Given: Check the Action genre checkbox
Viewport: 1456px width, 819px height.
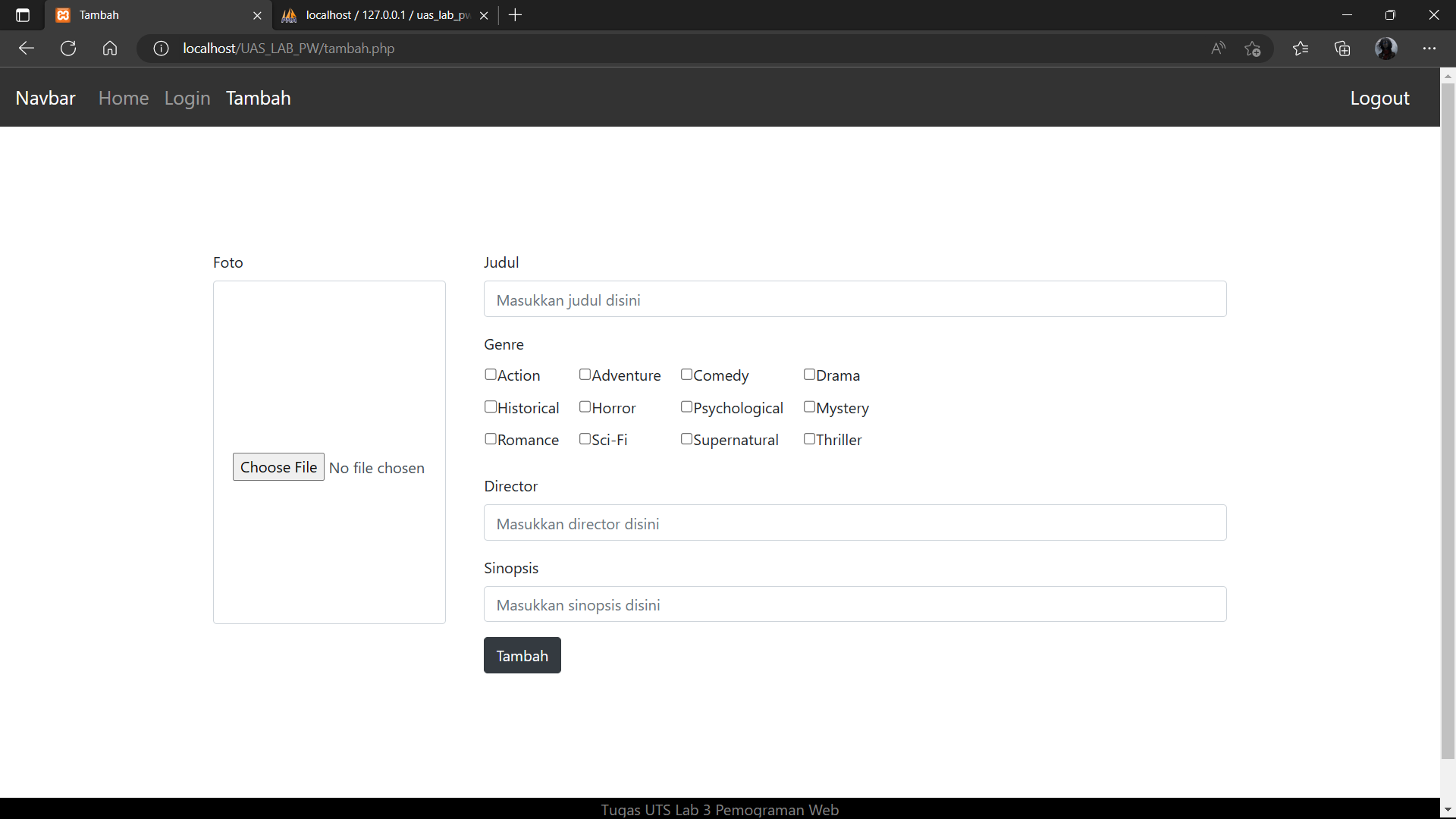Looking at the screenshot, I should (x=490, y=375).
